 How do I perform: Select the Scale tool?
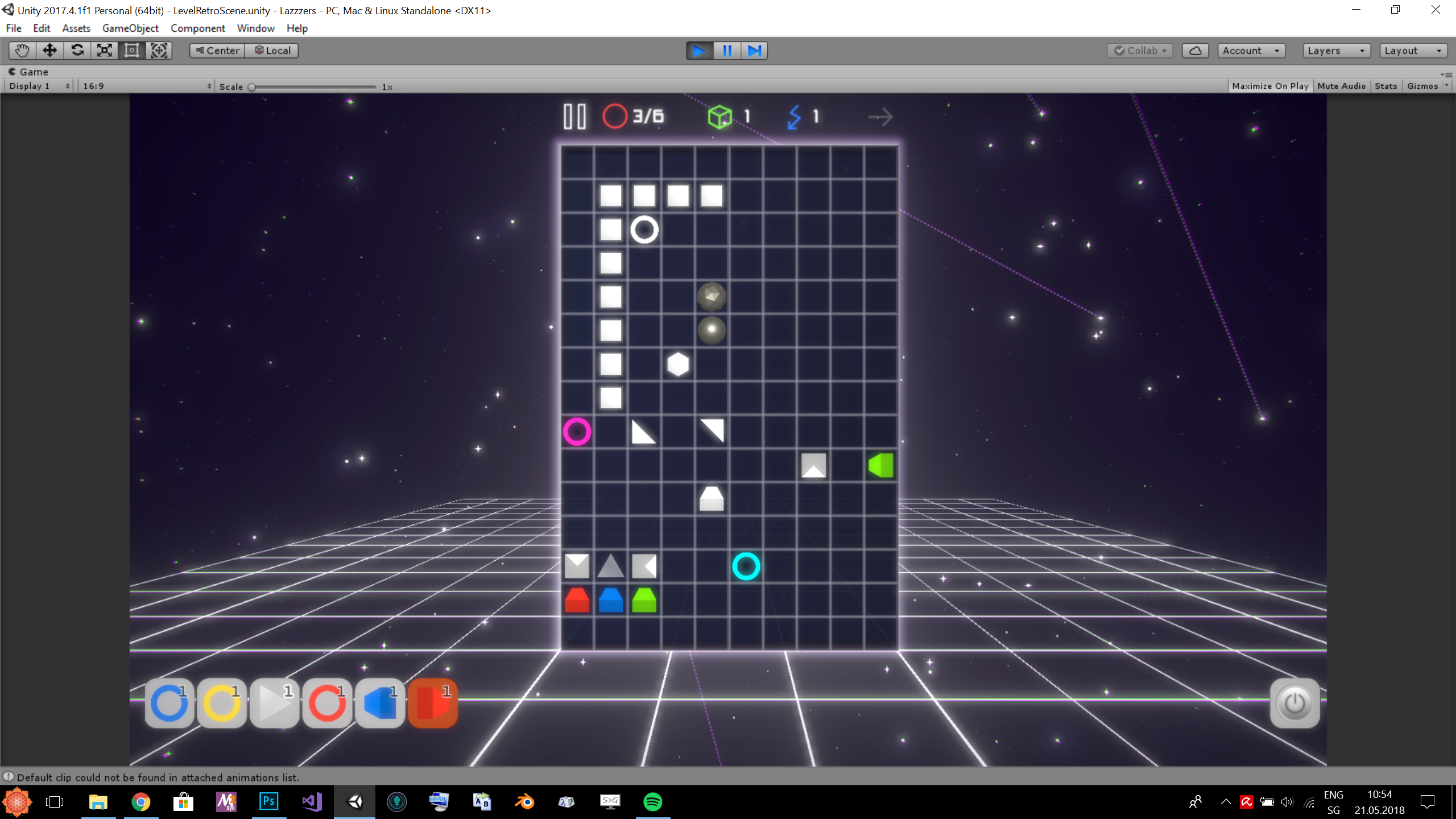pos(105,51)
